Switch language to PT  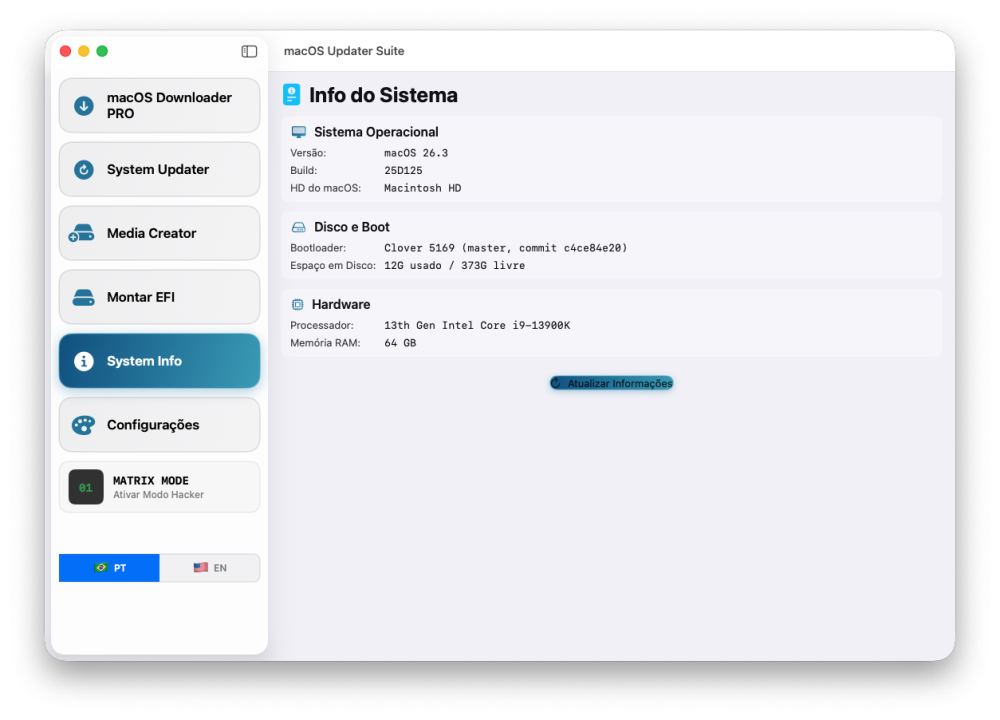pyautogui.click(x=109, y=568)
